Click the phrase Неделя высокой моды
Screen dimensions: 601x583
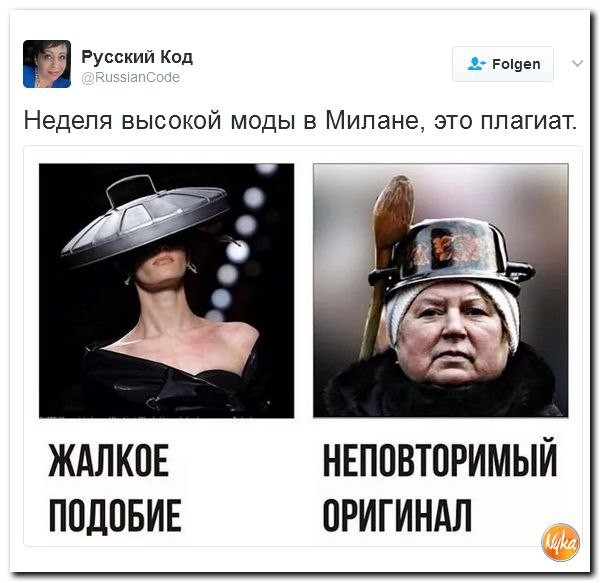[159, 121]
